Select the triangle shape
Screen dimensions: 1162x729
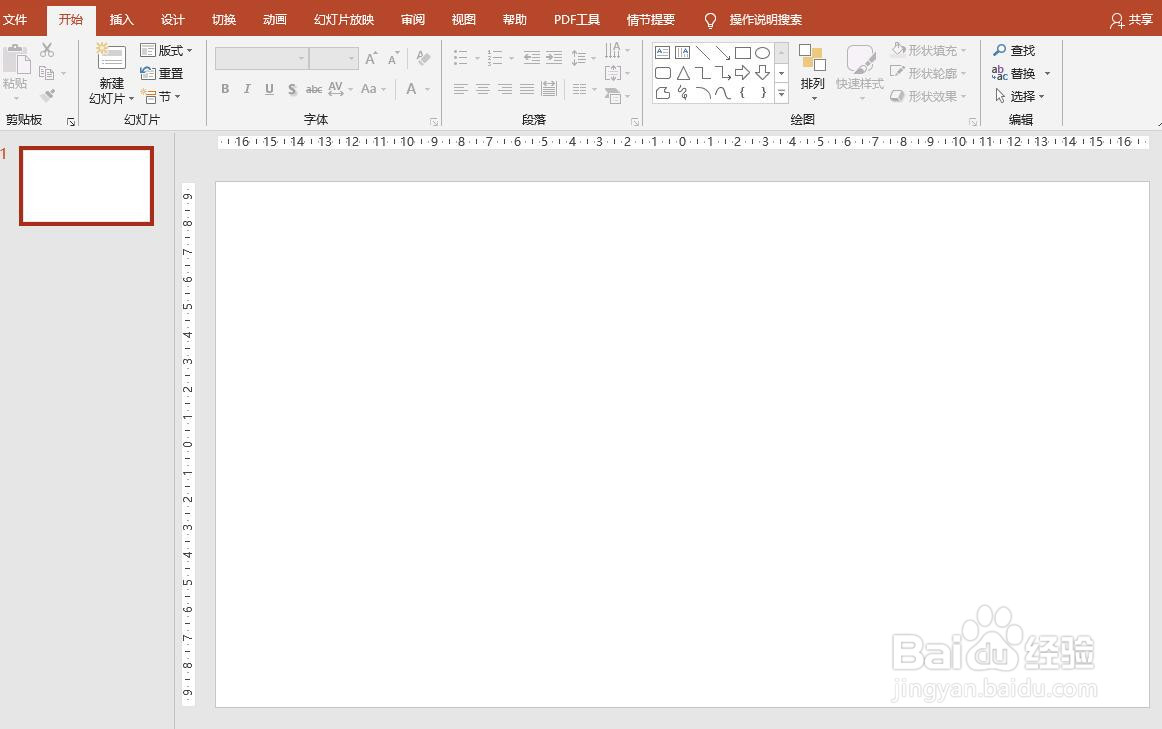point(683,73)
